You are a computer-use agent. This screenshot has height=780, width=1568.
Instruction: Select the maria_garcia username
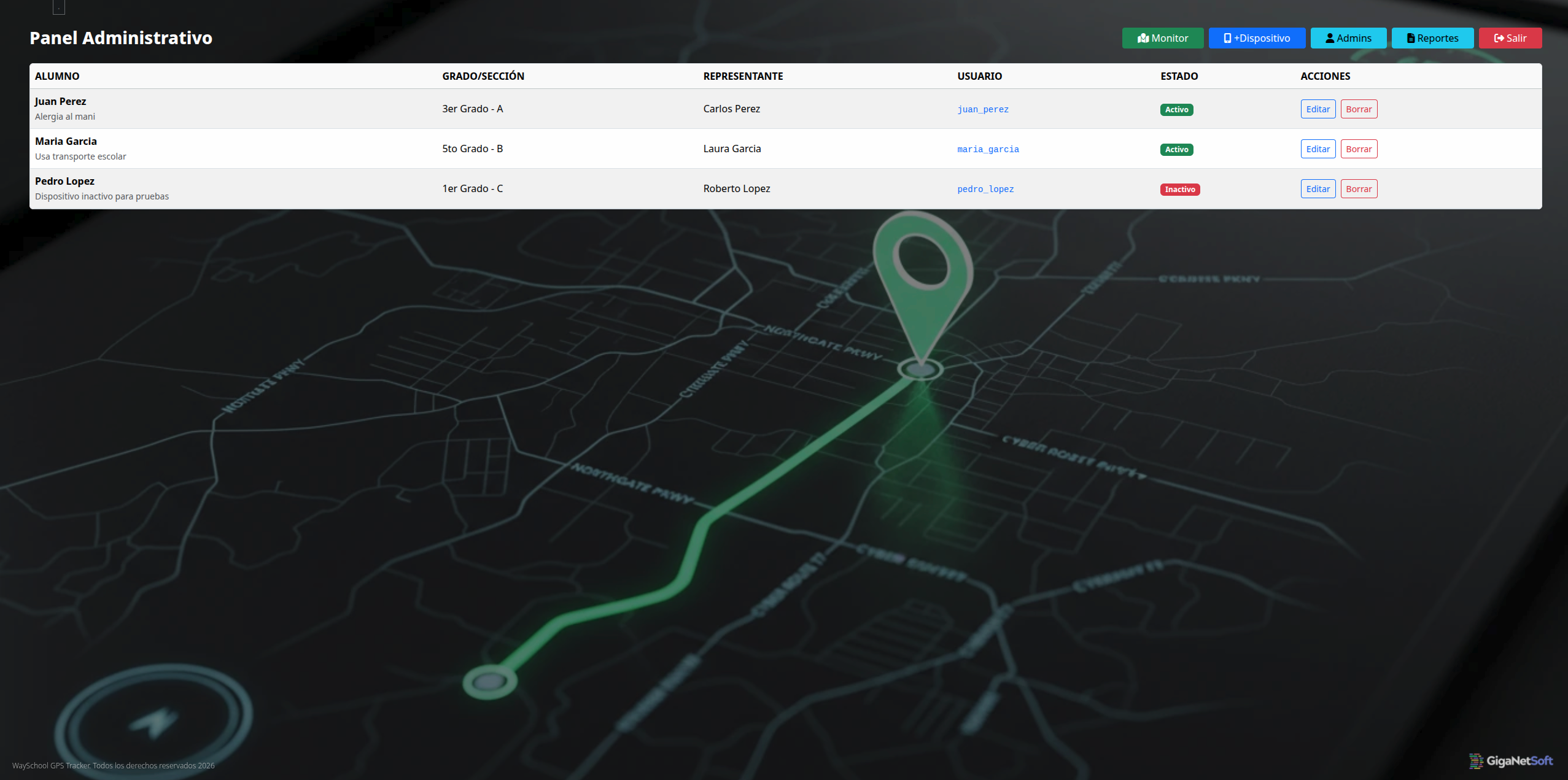pyautogui.click(x=987, y=149)
